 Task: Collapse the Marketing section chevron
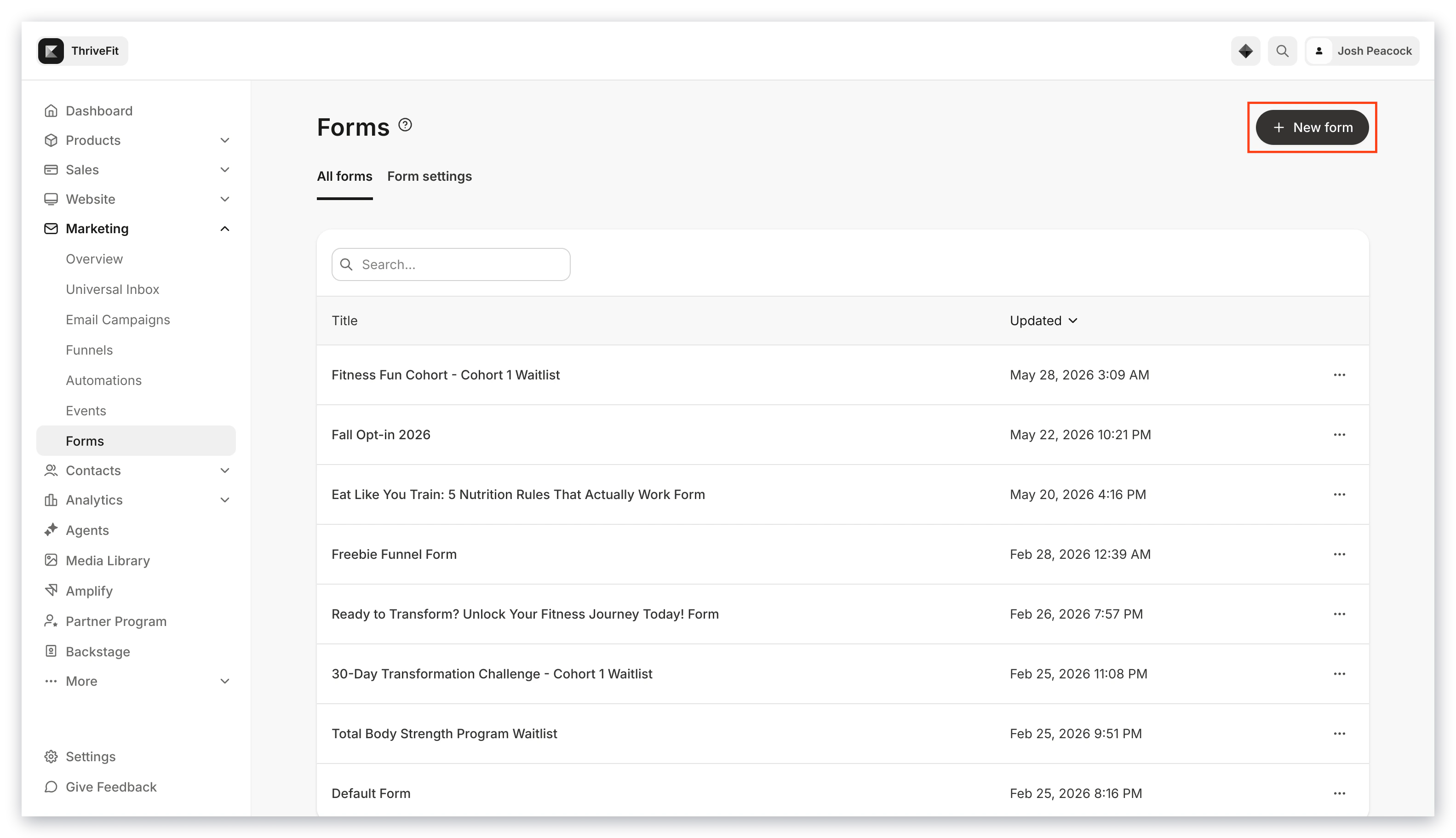click(224, 229)
